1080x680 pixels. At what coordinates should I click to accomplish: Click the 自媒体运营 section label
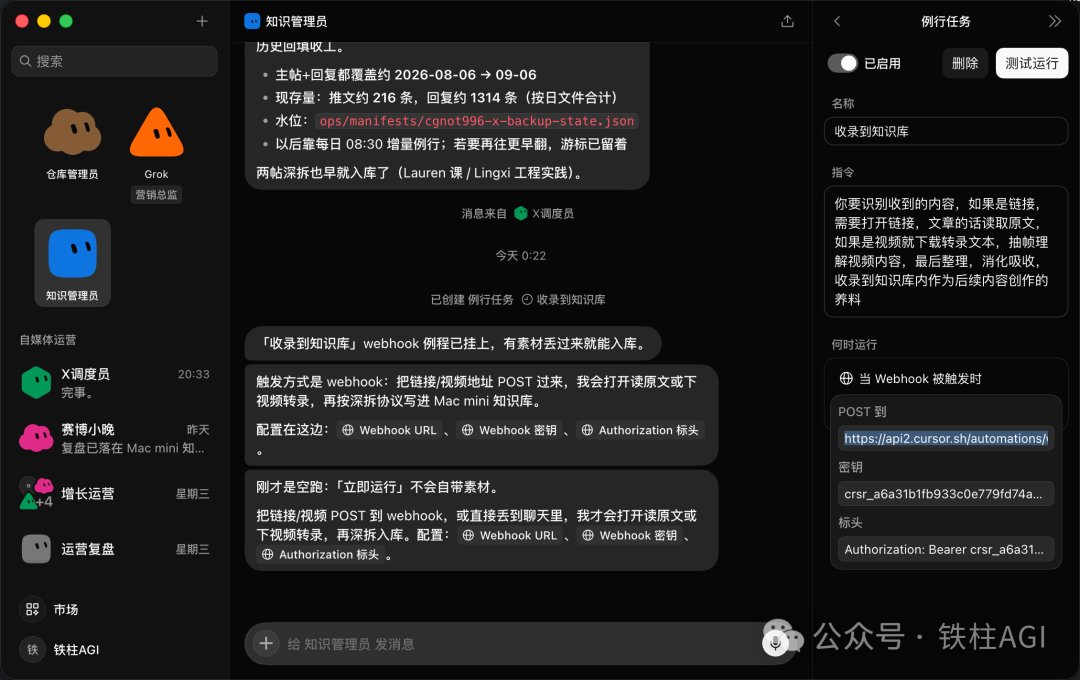48,340
